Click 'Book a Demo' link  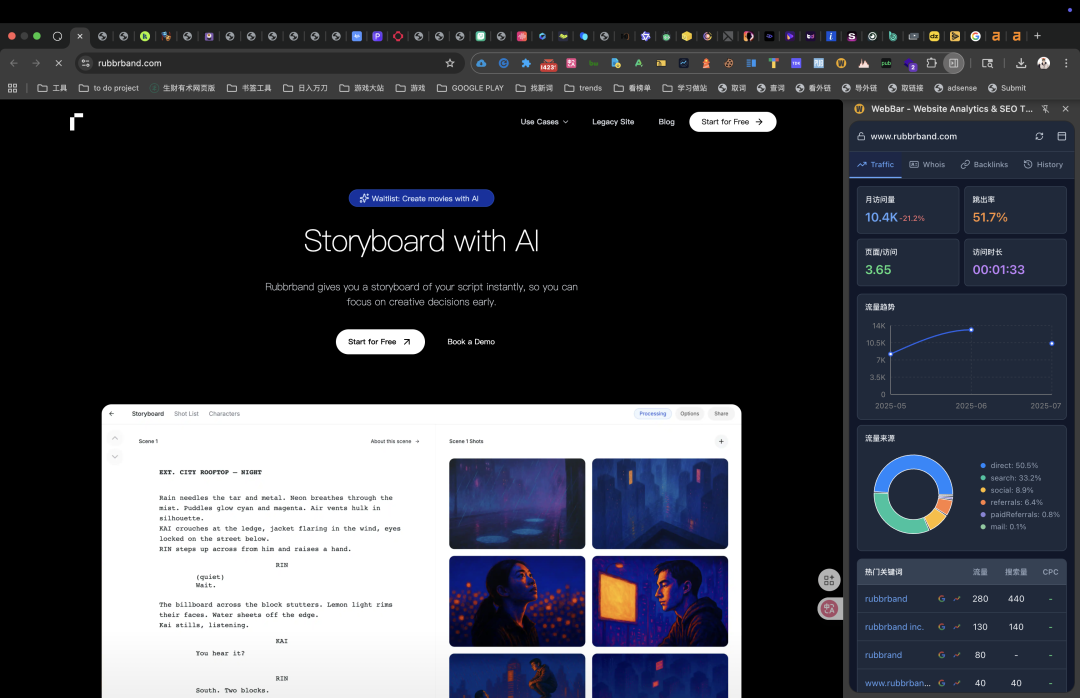471,342
